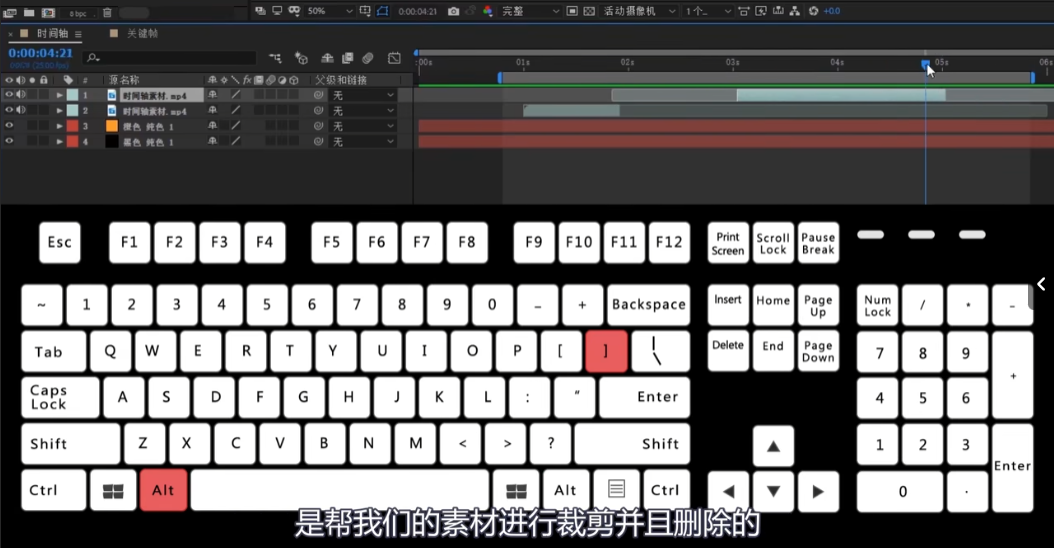
Task: Hide layer 3 orange solid eye icon
Action: point(9,126)
